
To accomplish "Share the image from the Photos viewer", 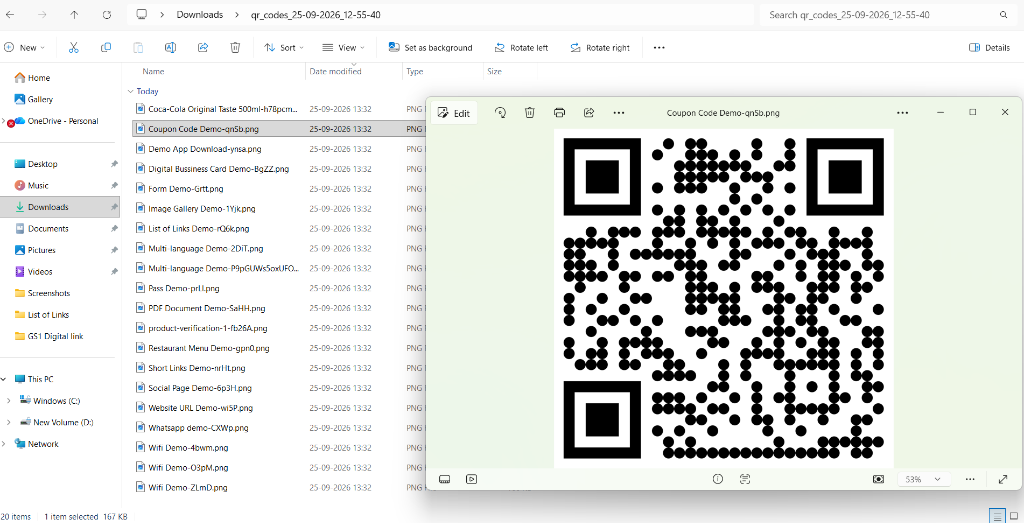I will (588, 112).
